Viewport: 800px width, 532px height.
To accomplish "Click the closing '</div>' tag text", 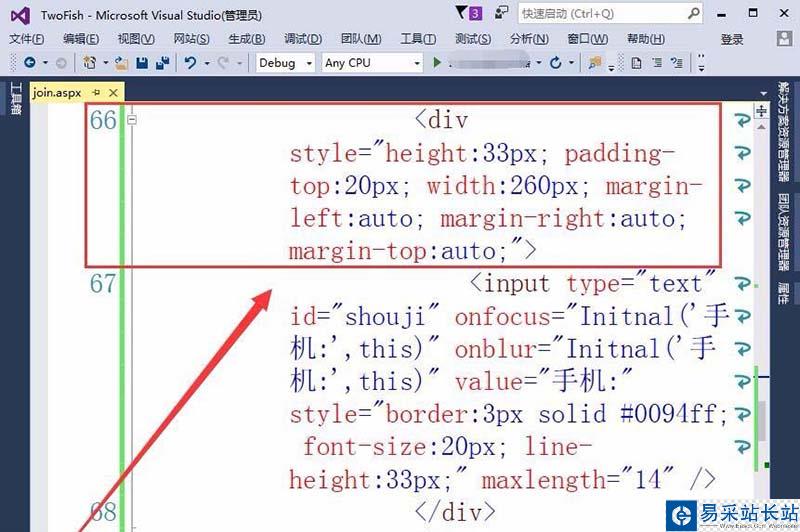I will click(x=455, y=512).
